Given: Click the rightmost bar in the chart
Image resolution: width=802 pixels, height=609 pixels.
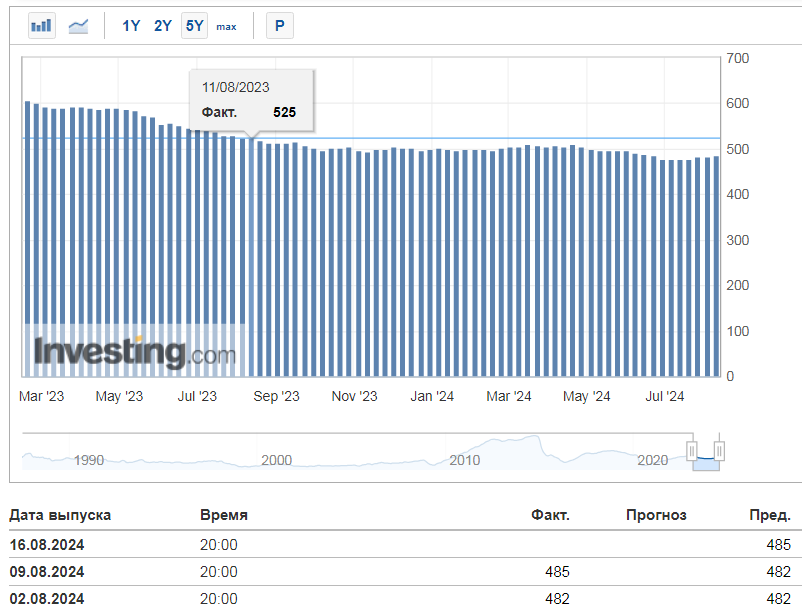Looking at the screenshot, I should 715,266.
